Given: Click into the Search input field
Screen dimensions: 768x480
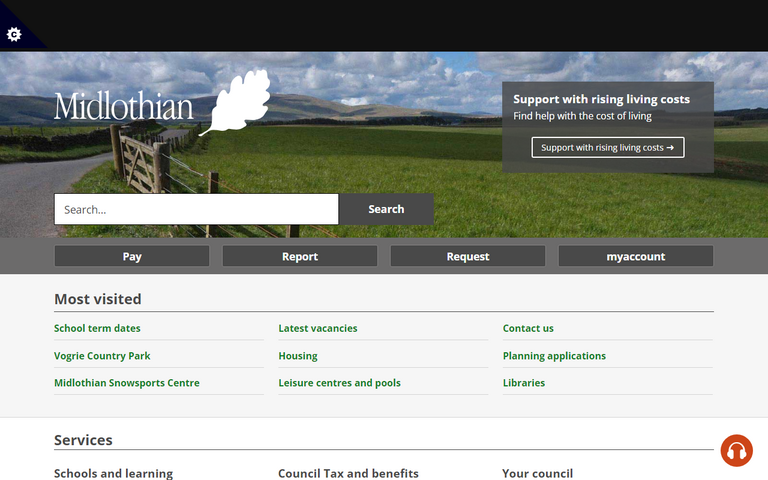Looking at the screenshot, I should (x=196, y=209).
